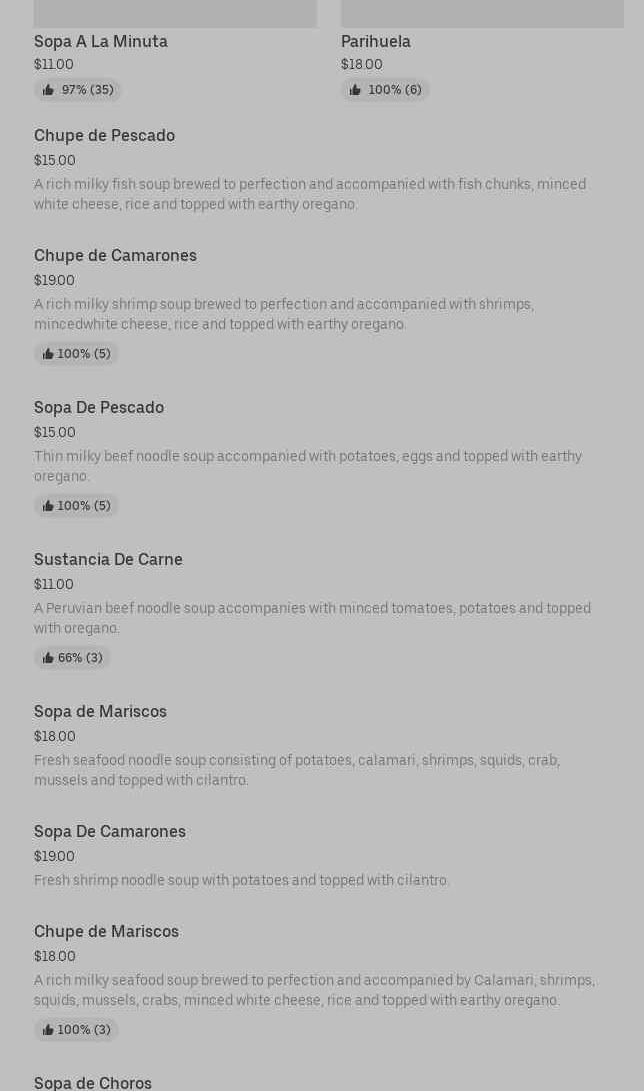This screenshot has width=644, height=1091.
Task: Click Sopa A La Minuta image thumbnail
Action: pos(175,13)
